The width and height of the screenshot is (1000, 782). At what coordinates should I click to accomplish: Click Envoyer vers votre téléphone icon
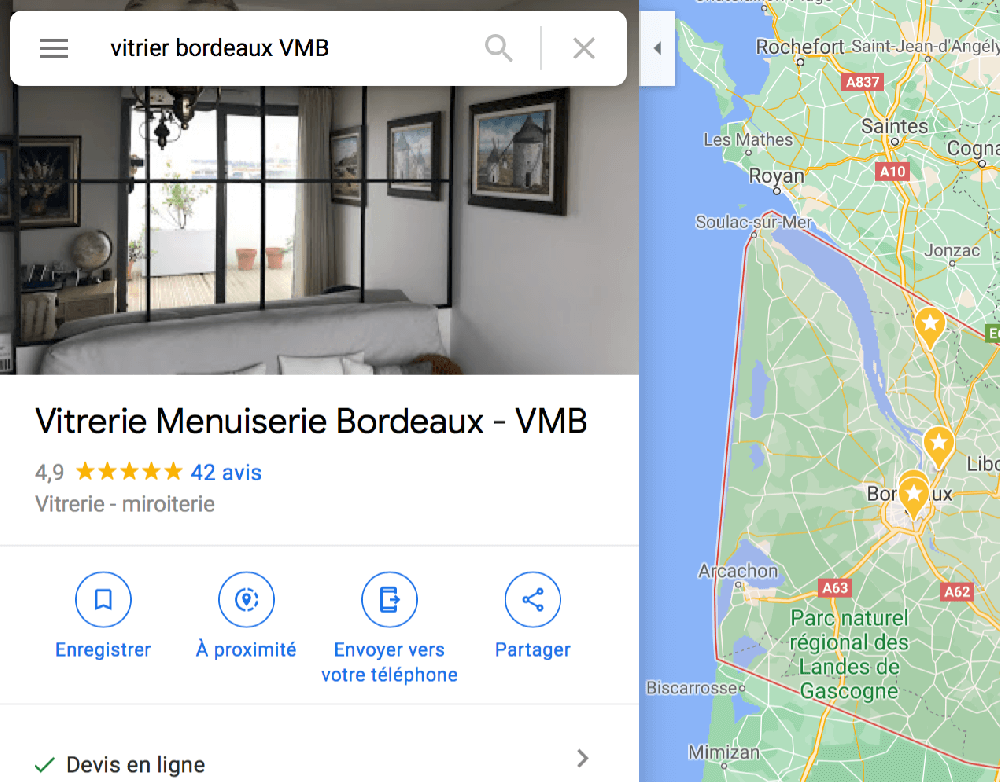[x=389, y=600]
